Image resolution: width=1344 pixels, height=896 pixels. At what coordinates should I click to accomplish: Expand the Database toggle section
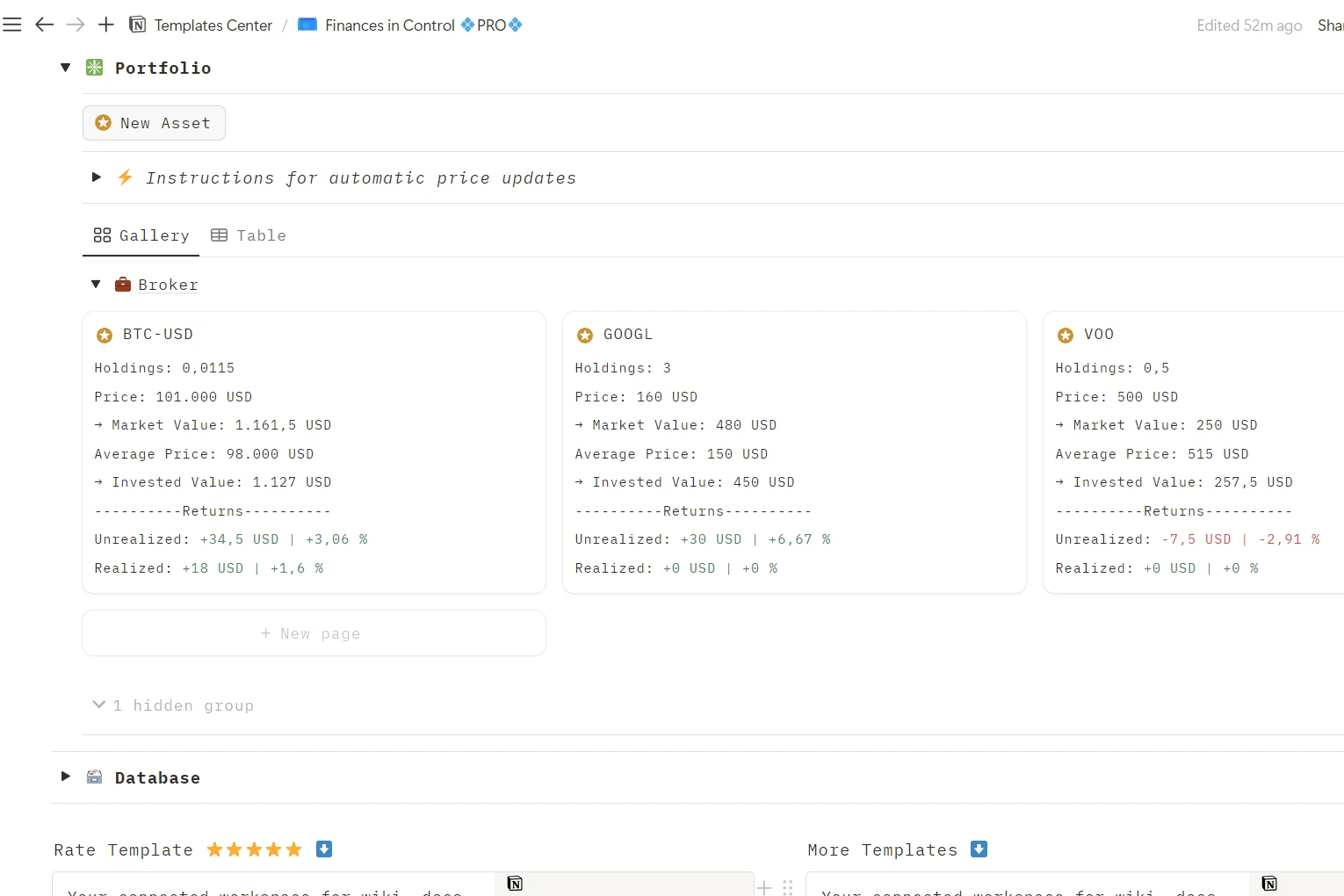pos(65,777)
